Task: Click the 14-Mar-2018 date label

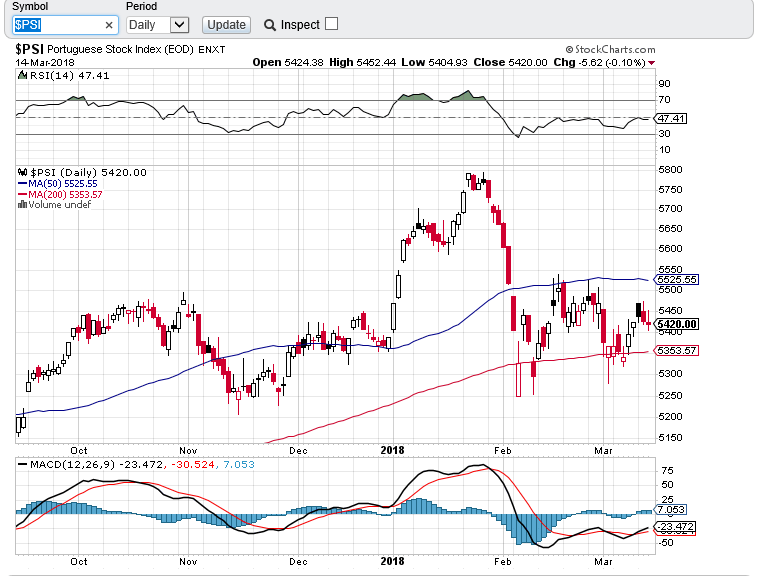Action: (x=45, y=63)
